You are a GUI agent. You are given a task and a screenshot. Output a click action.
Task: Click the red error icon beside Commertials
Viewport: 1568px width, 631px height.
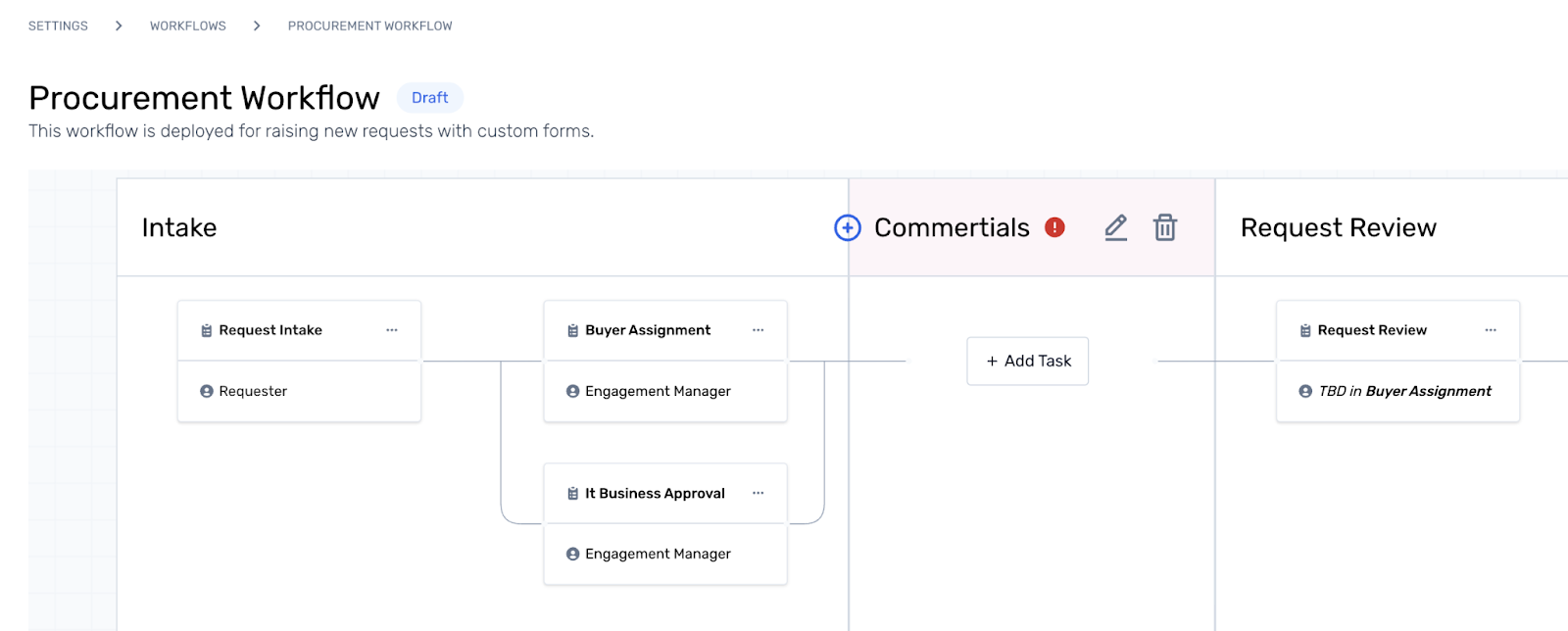click(x=1054, y=227)
